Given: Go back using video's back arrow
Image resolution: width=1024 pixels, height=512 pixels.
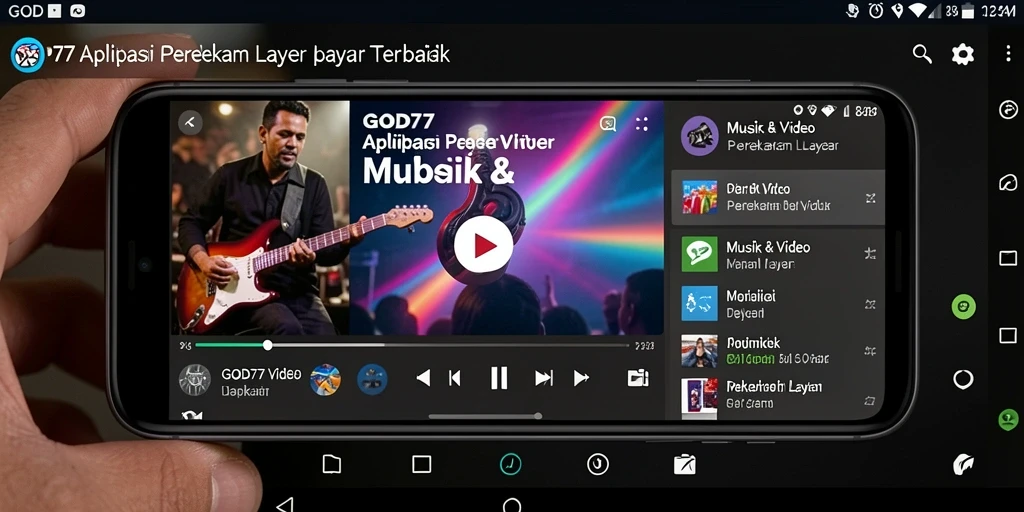Looking at the screenshot, I should pyautogui.click(x=190, y=122).
